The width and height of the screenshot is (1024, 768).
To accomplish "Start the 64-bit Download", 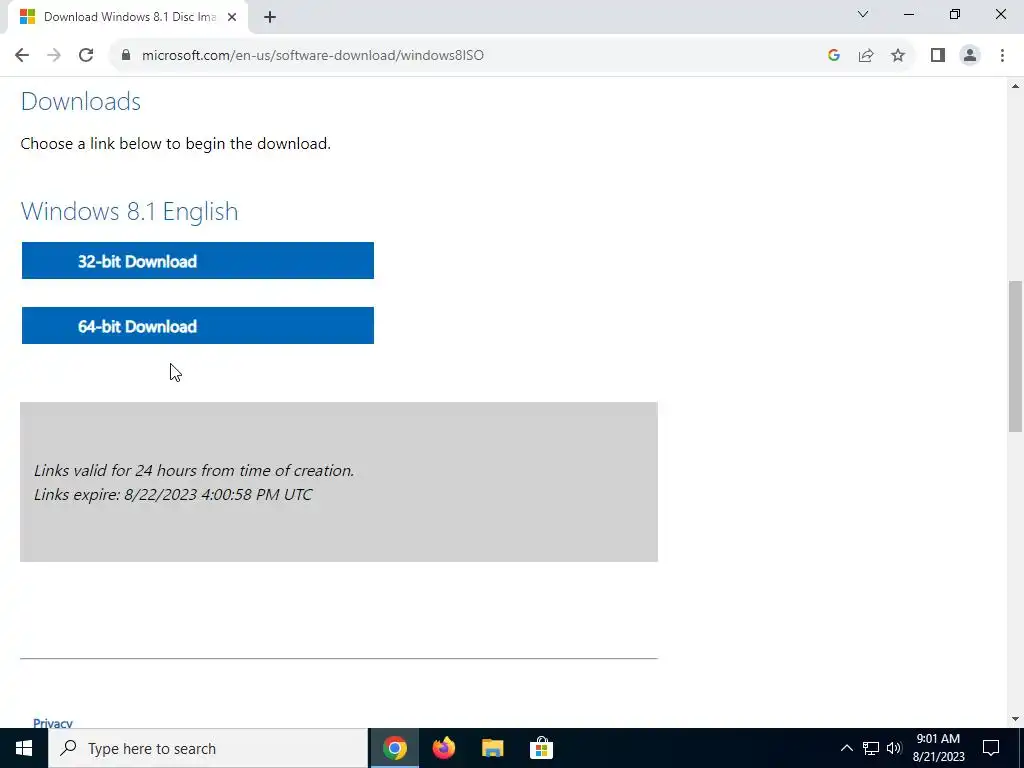I will point(198,325).
